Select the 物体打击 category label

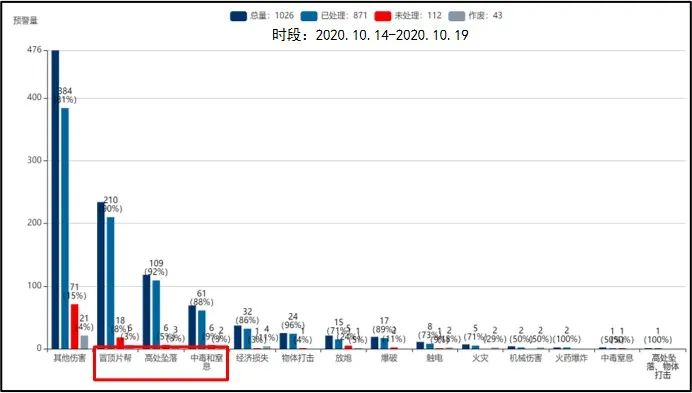click(298, 358)
